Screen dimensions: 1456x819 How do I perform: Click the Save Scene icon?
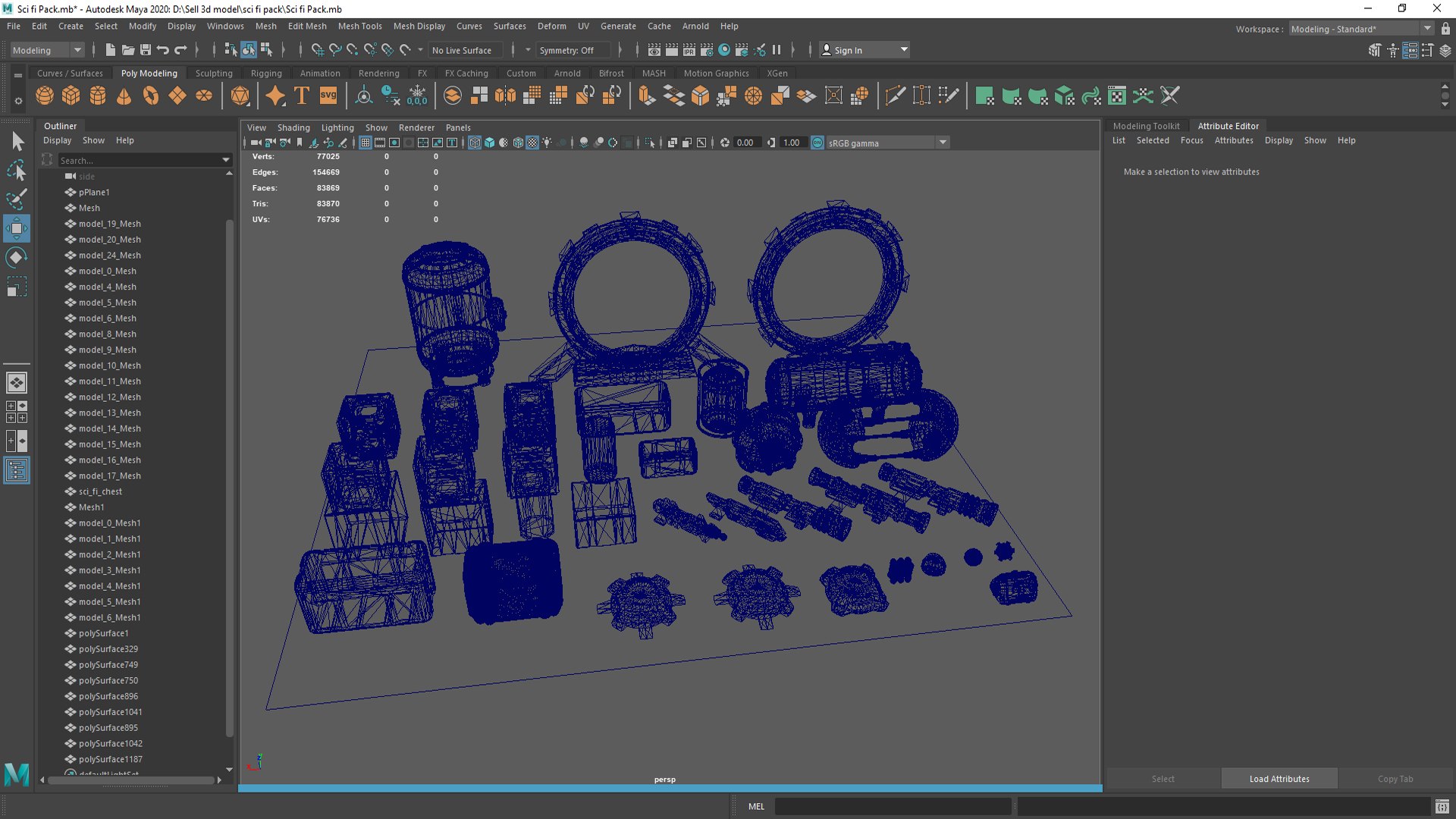pyautogui.click(x=146, y=50)
